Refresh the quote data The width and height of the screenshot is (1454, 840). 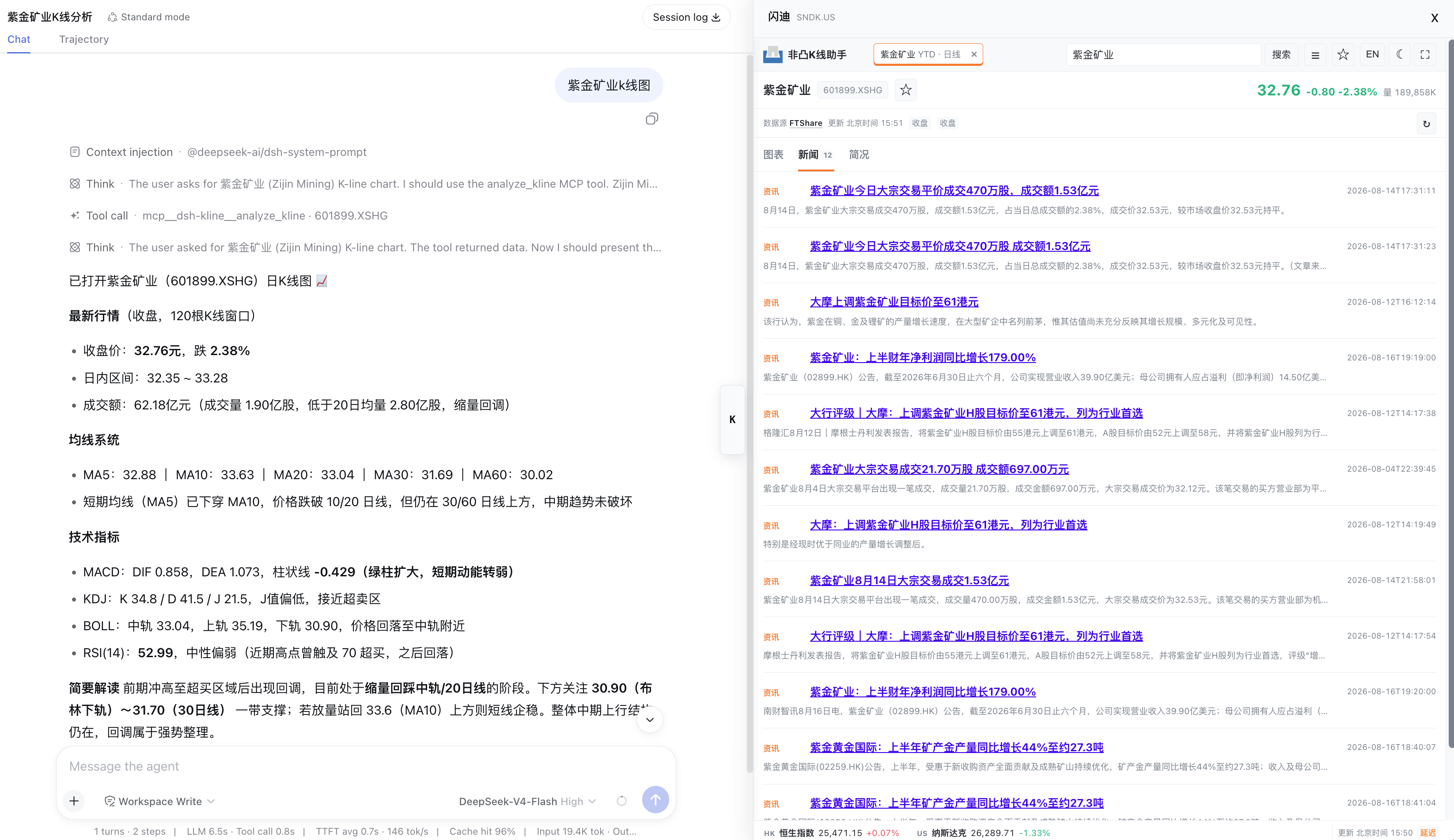click(1426, 124)
